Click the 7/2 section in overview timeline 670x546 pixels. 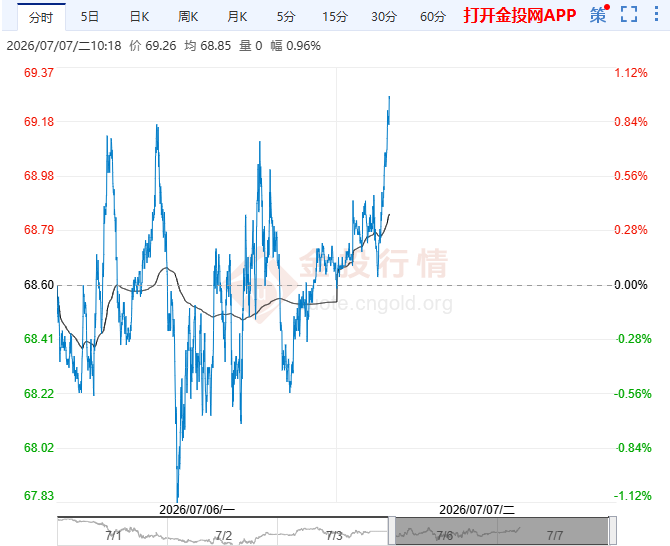pyautogui.click(x=223, y=531)
